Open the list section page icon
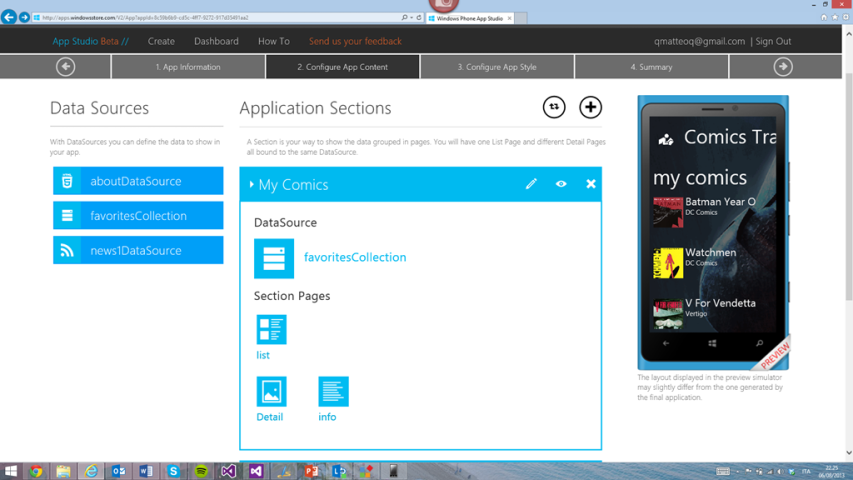Viewport: 853px width, 480px height. click(x=271, y=329)
